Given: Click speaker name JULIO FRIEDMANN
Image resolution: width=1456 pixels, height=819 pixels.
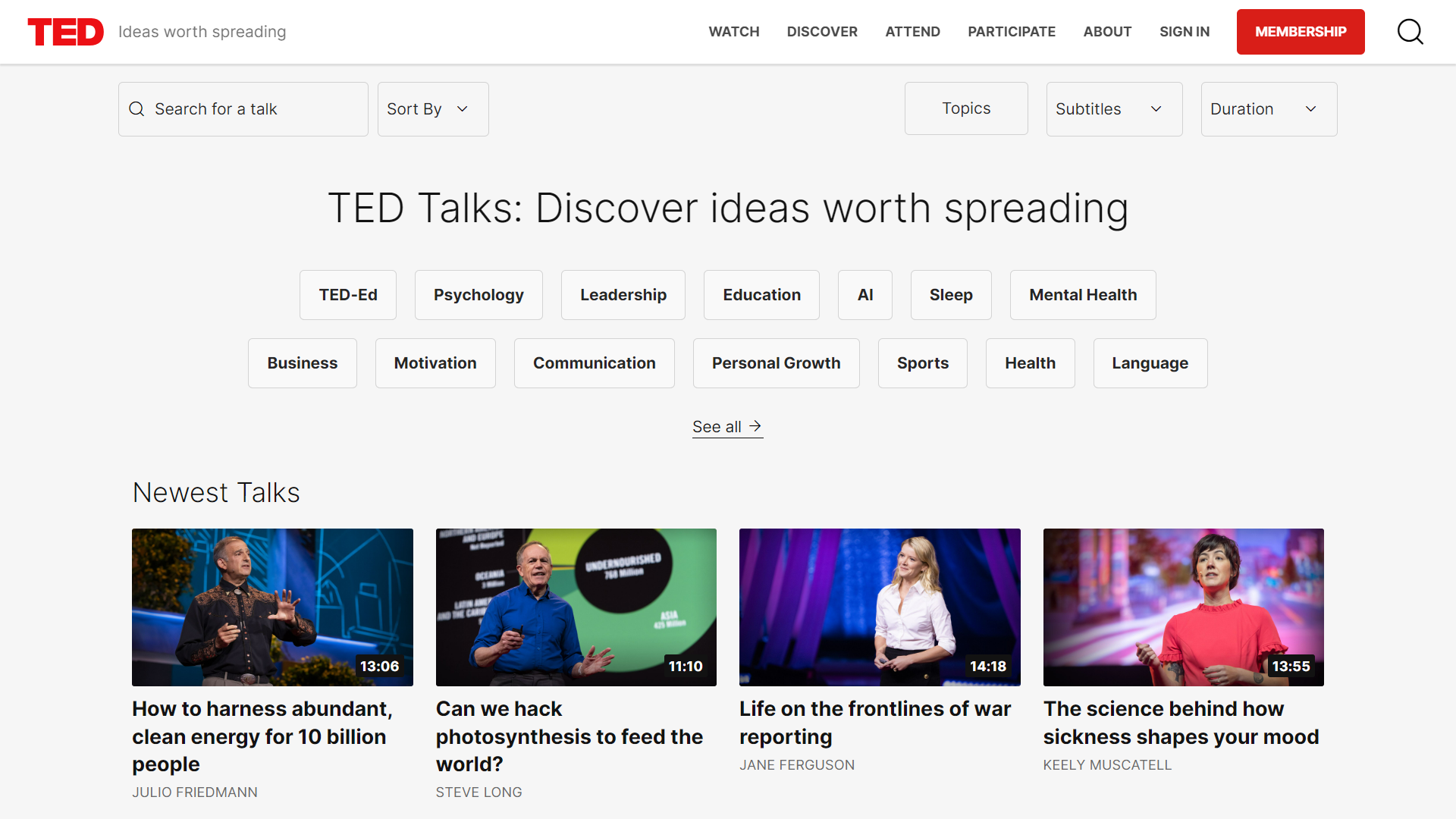Looking at the screenshot, I should tap(195, 792).
